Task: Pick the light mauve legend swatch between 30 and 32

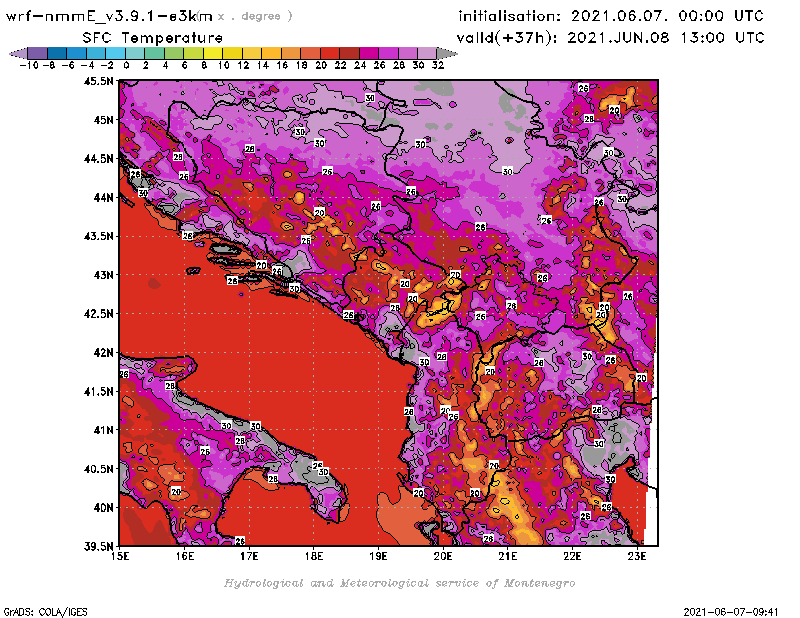Action: [x=427, y=53]
